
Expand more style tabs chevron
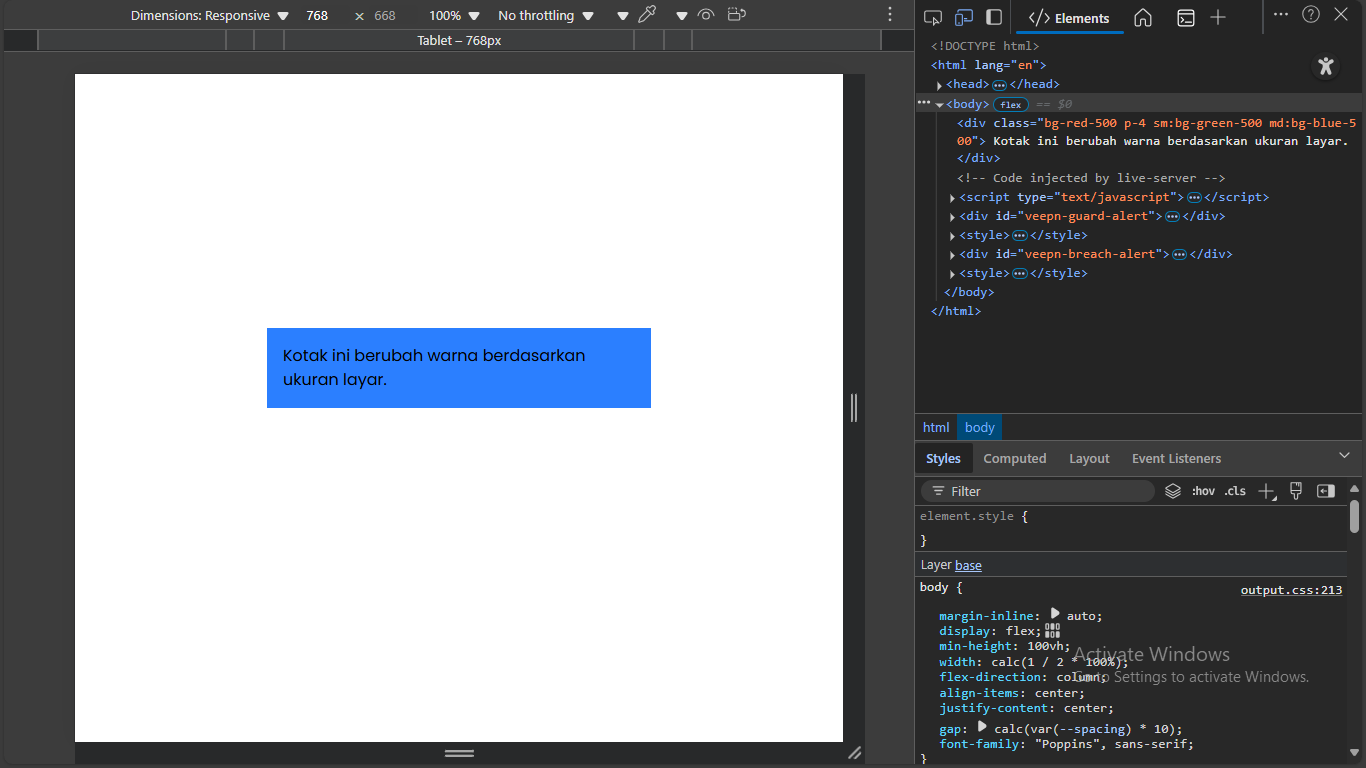(x=1344, y=456)
